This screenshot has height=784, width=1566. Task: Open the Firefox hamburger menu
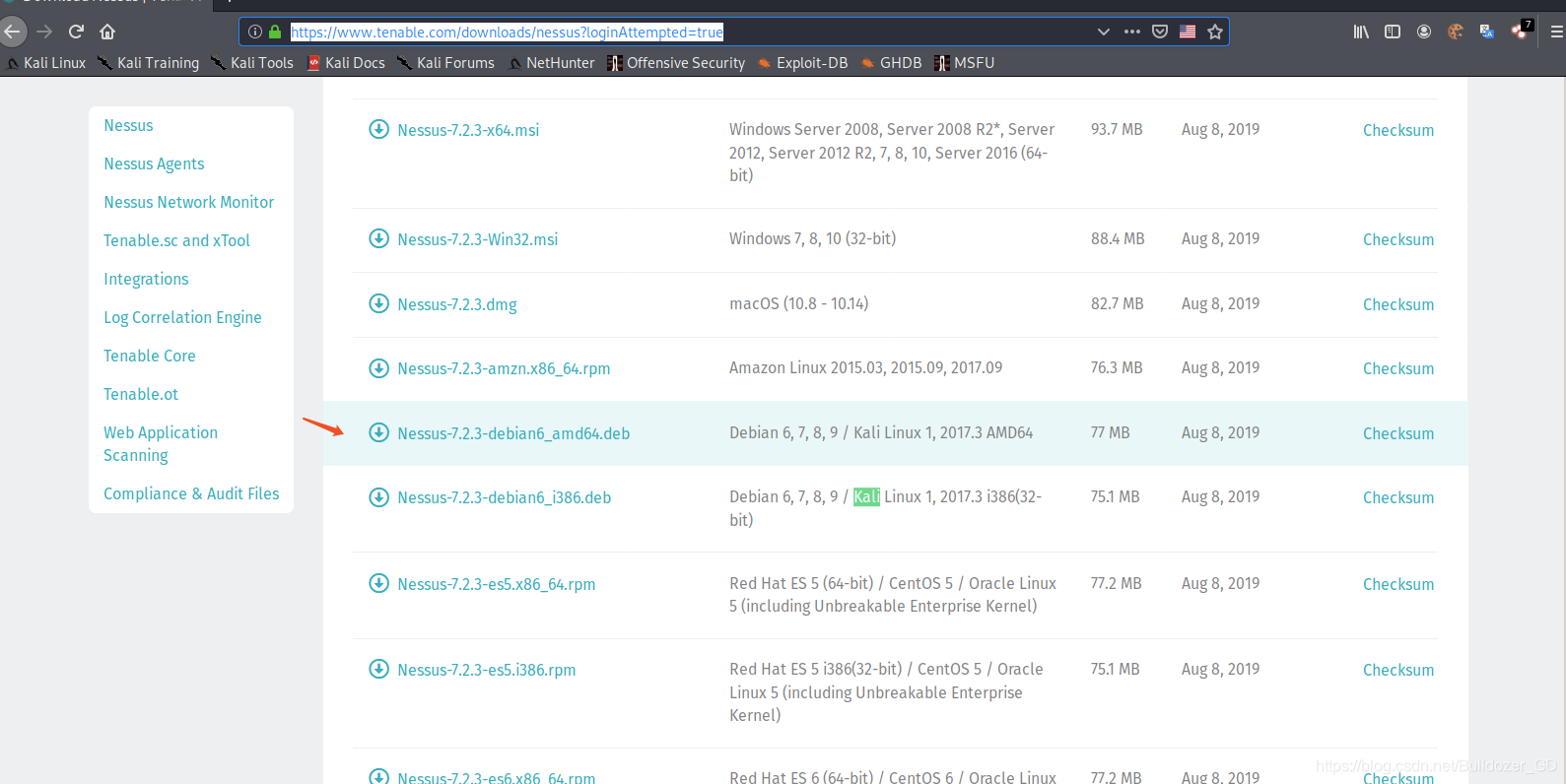(1557, 32)
